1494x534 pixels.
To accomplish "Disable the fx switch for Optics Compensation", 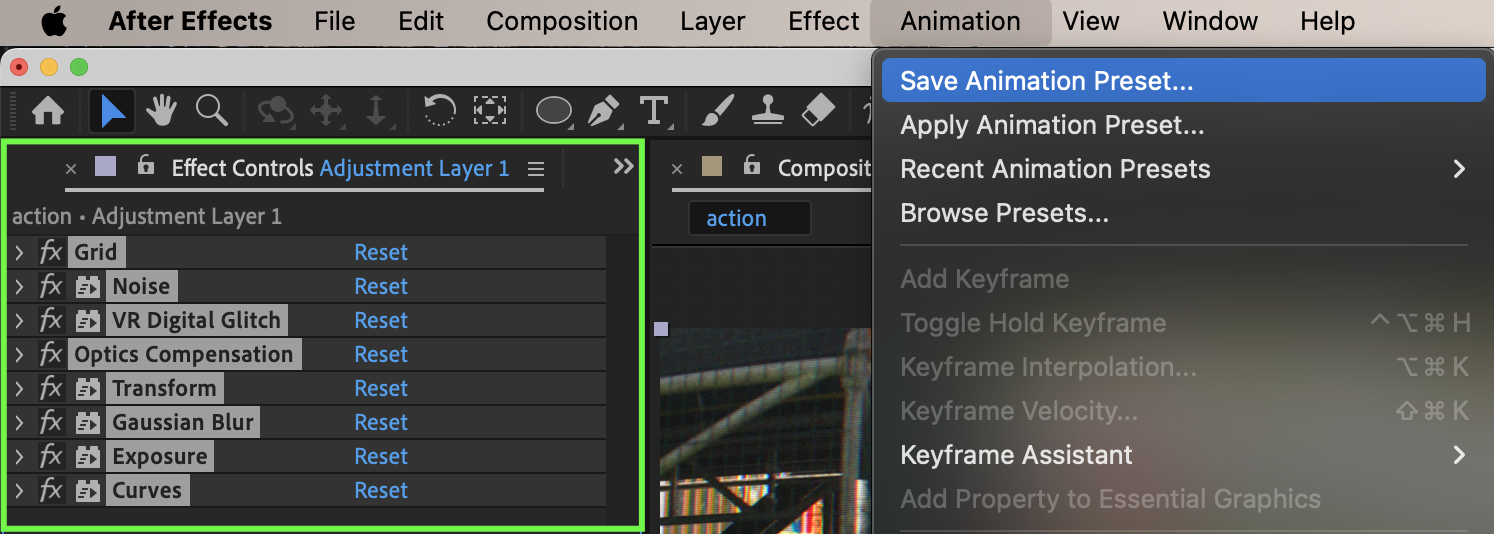I will click(51, 354).
